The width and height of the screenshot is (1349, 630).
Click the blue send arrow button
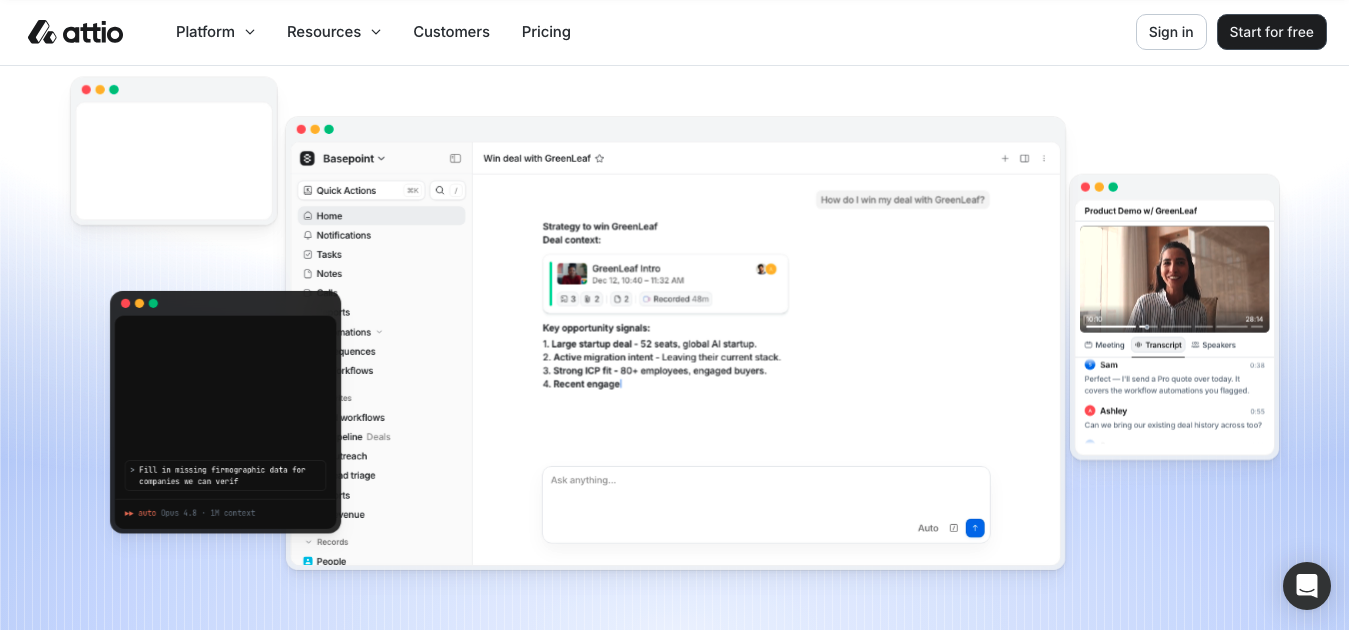[x=975, y=528]
